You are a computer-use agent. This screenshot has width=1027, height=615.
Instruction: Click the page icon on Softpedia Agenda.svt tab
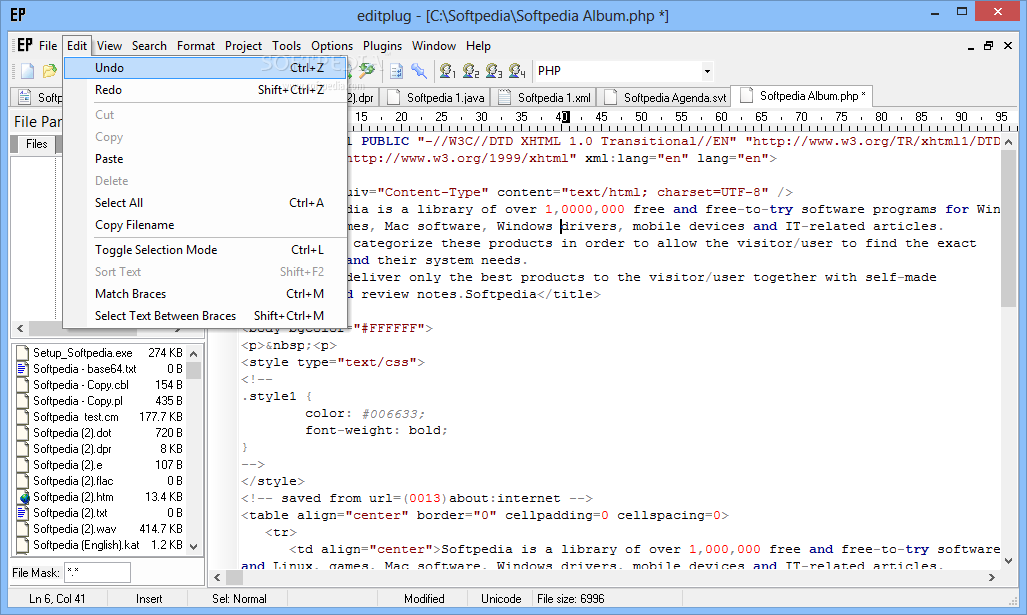(x=610, y=98)
